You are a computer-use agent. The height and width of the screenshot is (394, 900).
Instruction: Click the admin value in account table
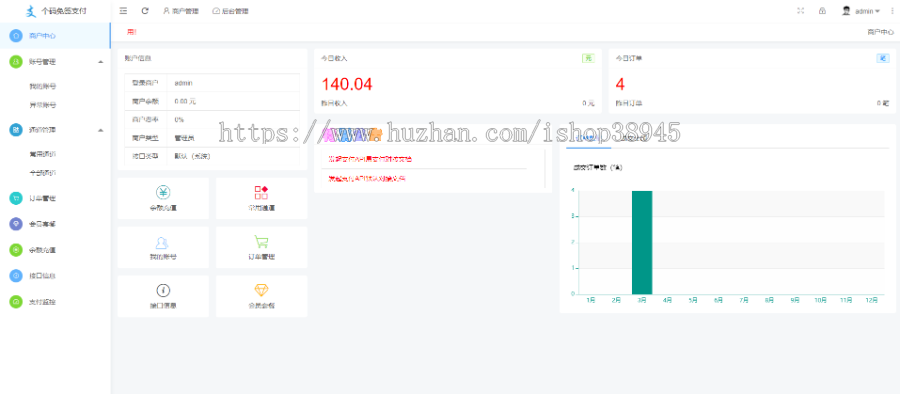tap(183, 83)
